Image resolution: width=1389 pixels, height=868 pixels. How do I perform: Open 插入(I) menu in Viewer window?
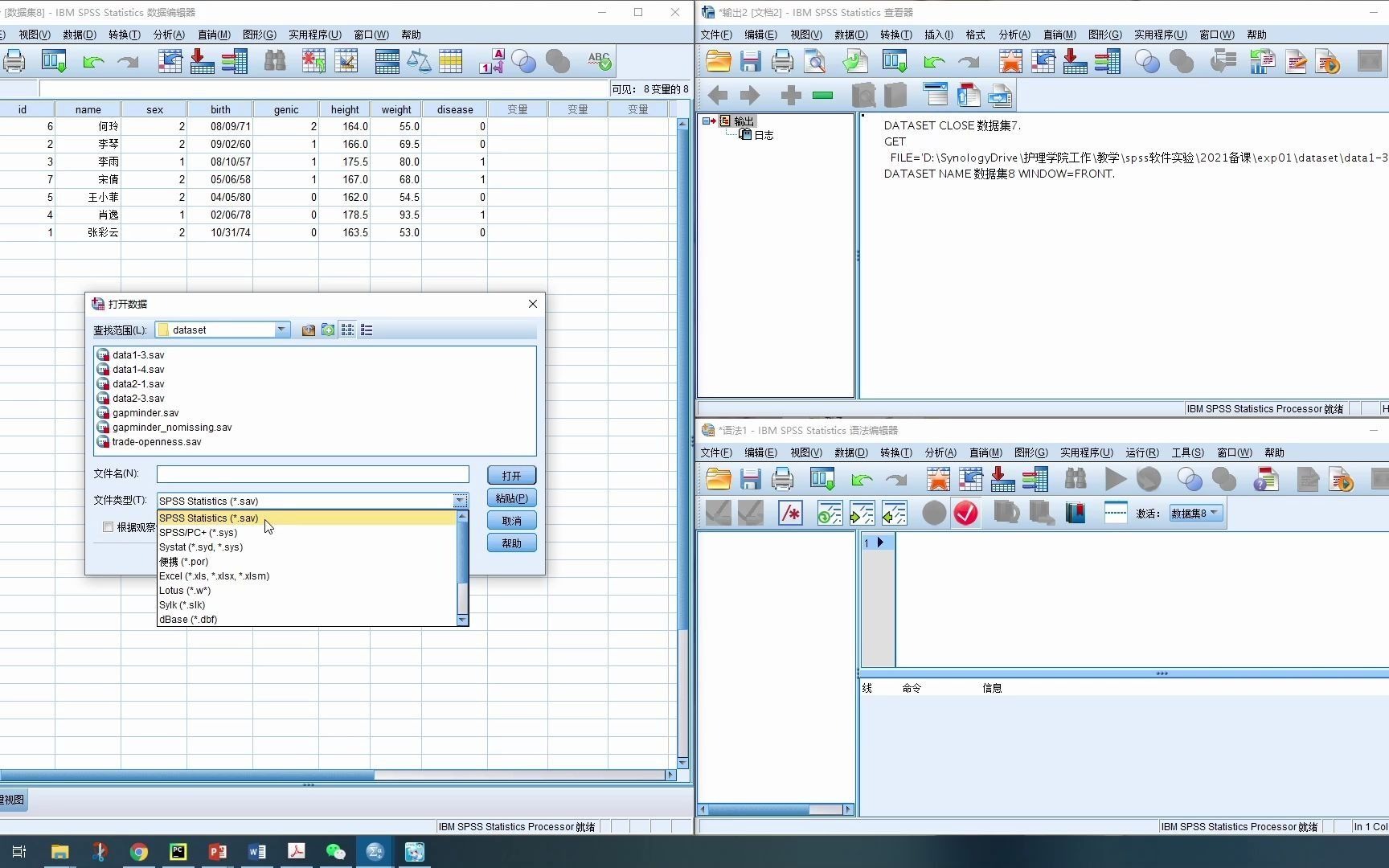[939, 35]
